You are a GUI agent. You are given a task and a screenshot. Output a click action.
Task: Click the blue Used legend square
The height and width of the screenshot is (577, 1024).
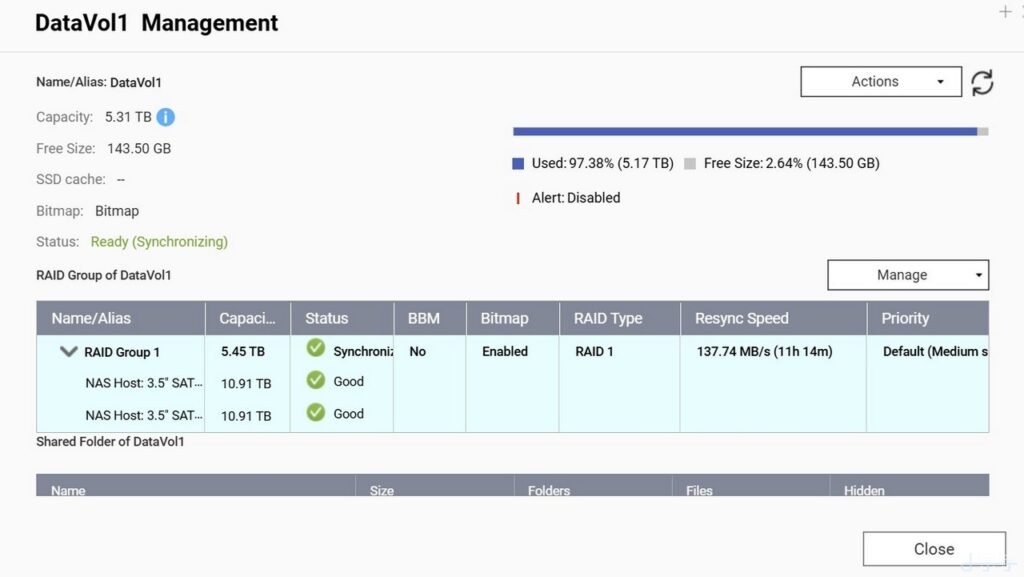[518, 163]
